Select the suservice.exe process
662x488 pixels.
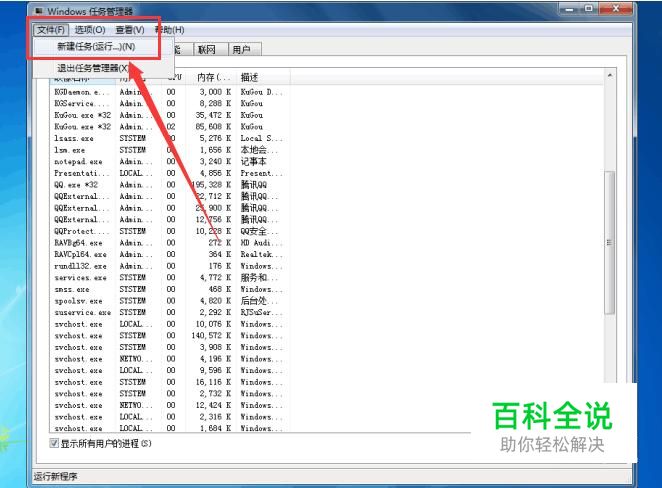pos(169,312)
